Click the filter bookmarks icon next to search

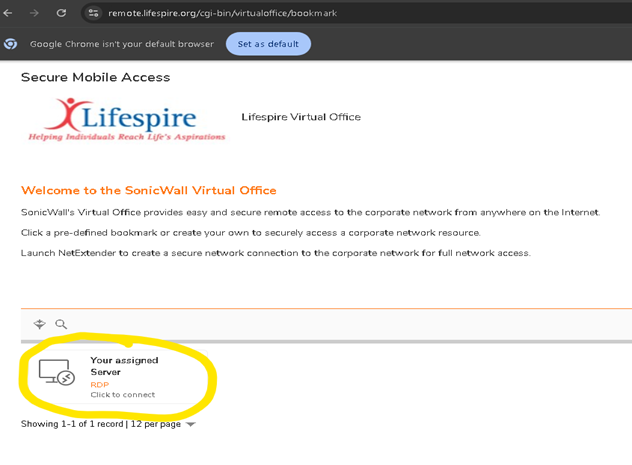click(40, 324)
